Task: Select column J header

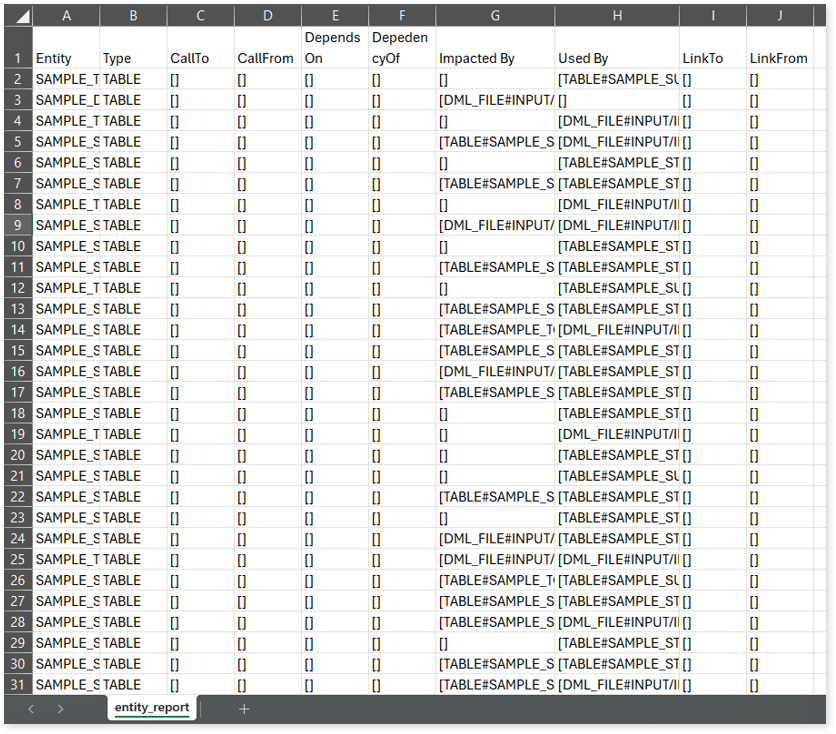Action: tap(780, 16)
